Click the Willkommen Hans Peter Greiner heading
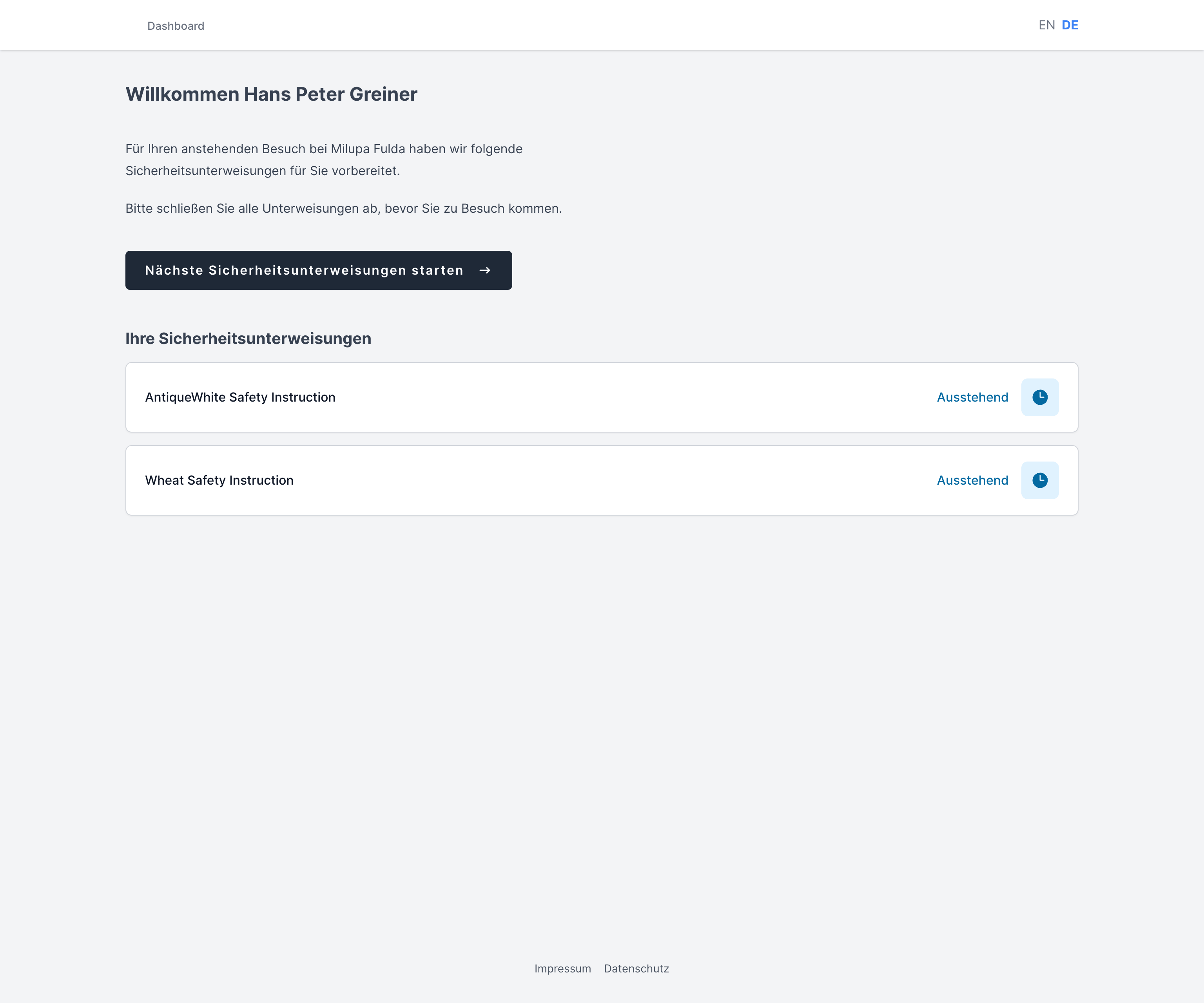The width and height of the screenshot is (1204, 1003). 271,94
